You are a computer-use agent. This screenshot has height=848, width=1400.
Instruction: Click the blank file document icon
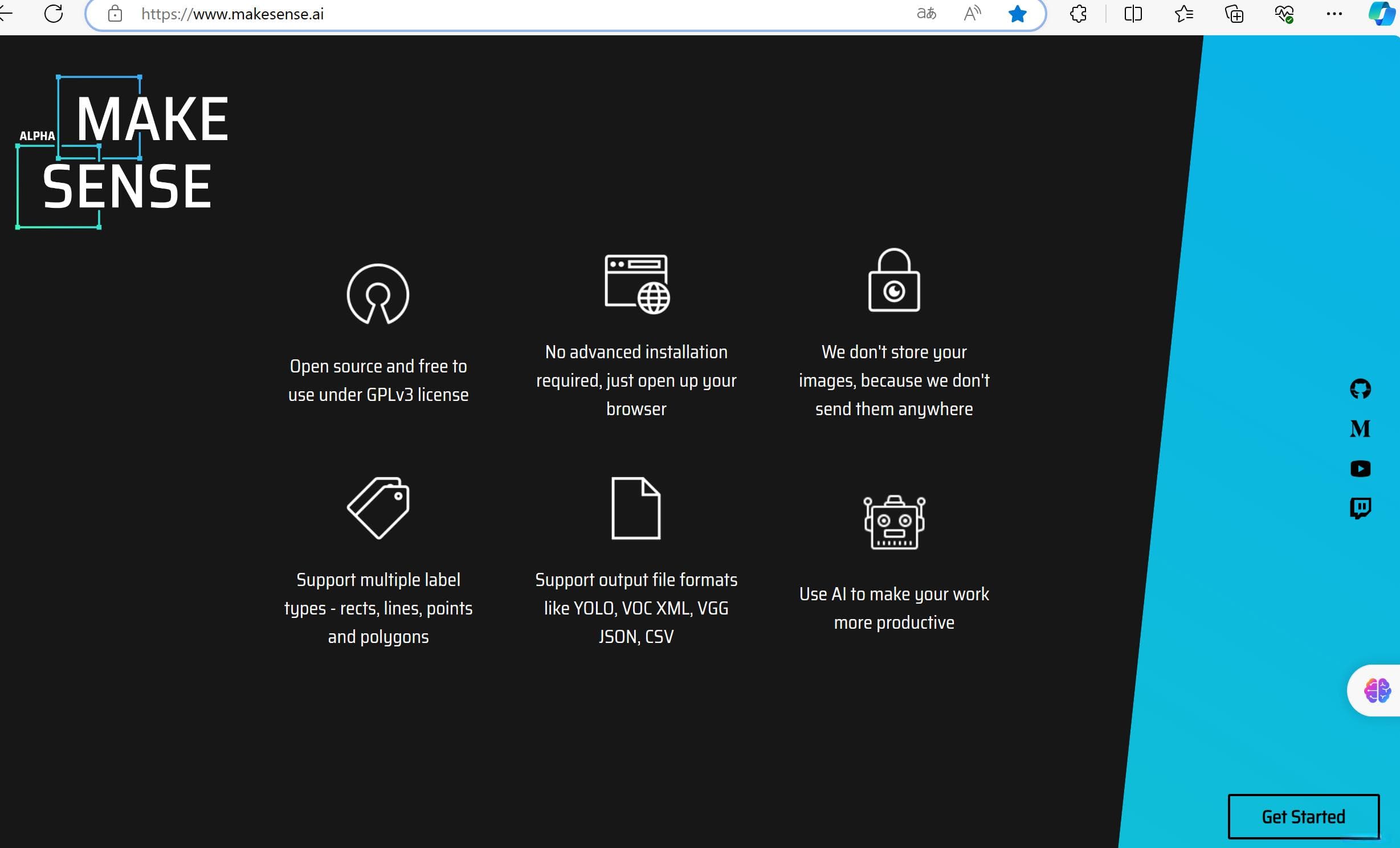click(x=636, y=507)
